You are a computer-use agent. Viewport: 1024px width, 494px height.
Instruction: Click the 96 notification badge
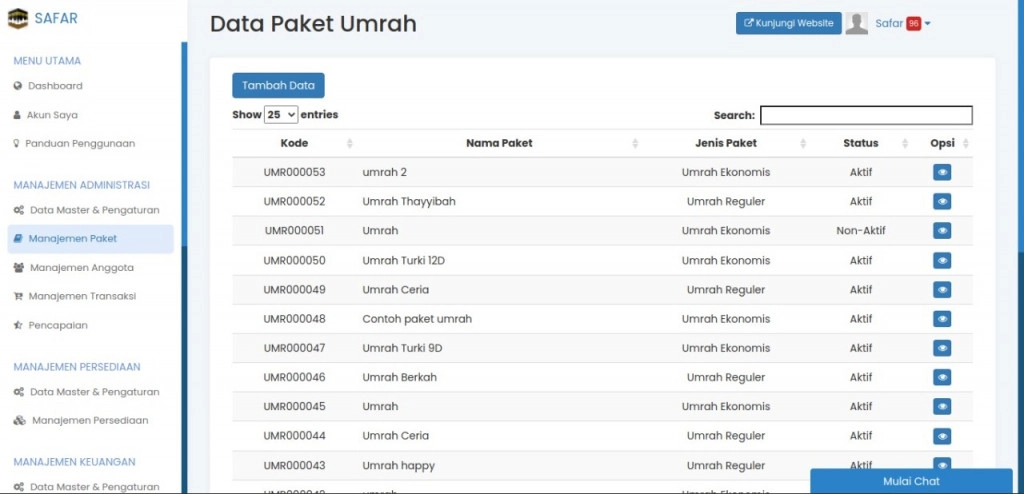[913, 24]
